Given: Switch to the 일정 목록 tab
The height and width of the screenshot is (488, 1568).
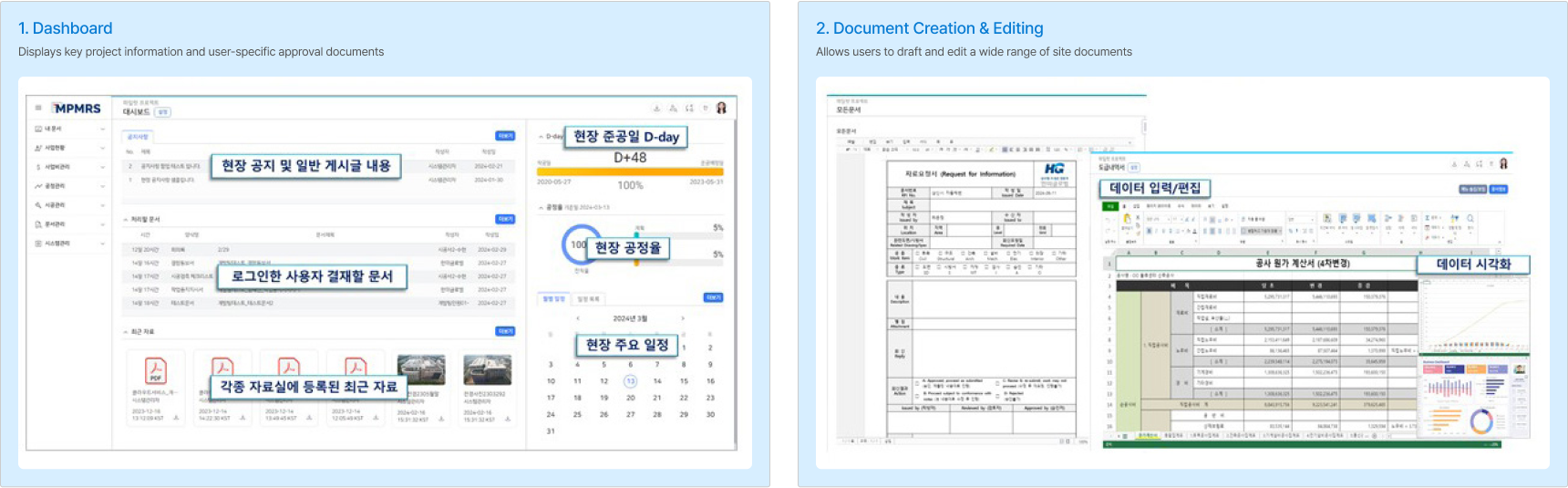Looking at the screenshot, I should (588, 299).
